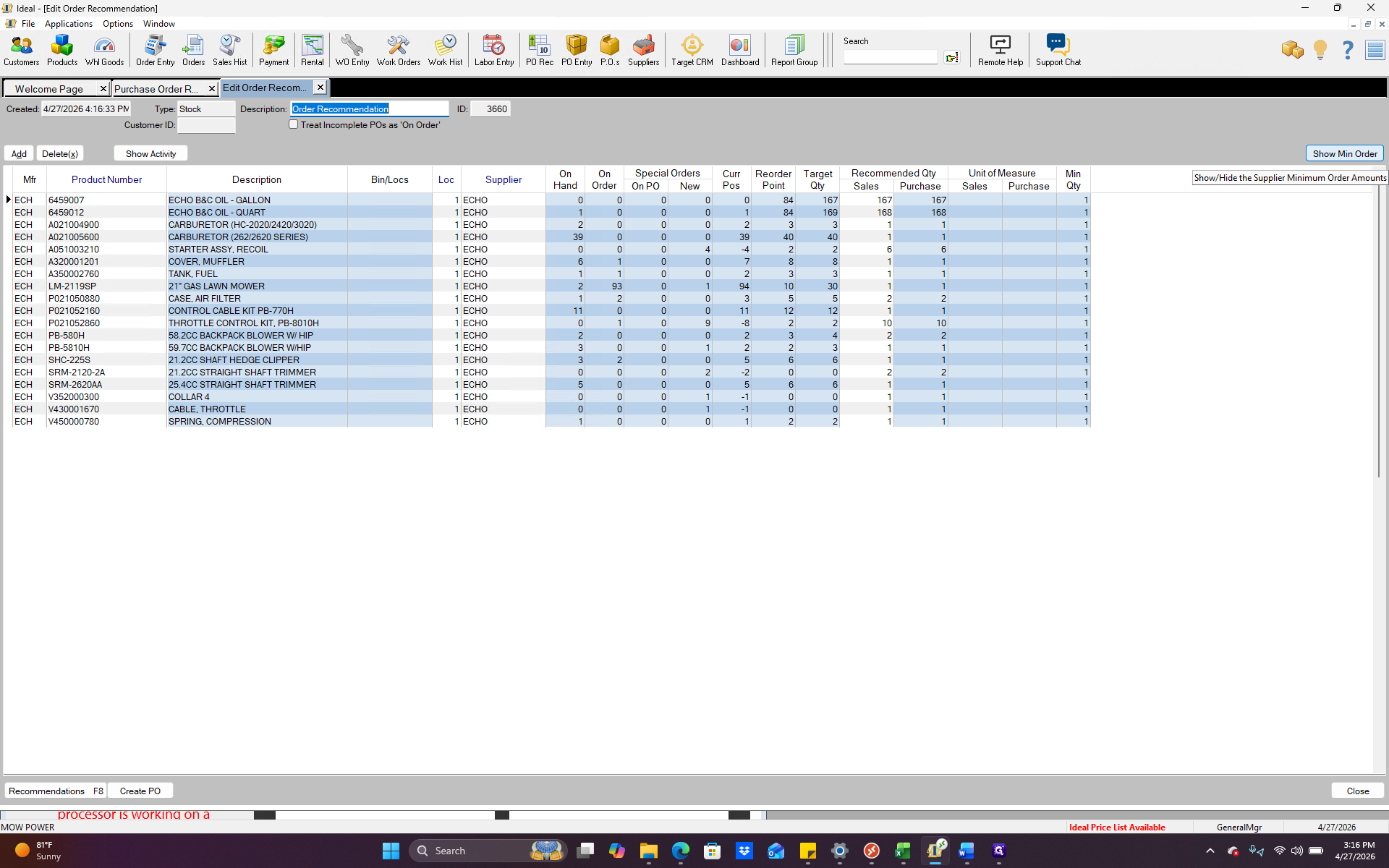Open the Orders toolbar icon
Image resolution: width=1389 pixels, height=868 pixels.
click(193, 51)
